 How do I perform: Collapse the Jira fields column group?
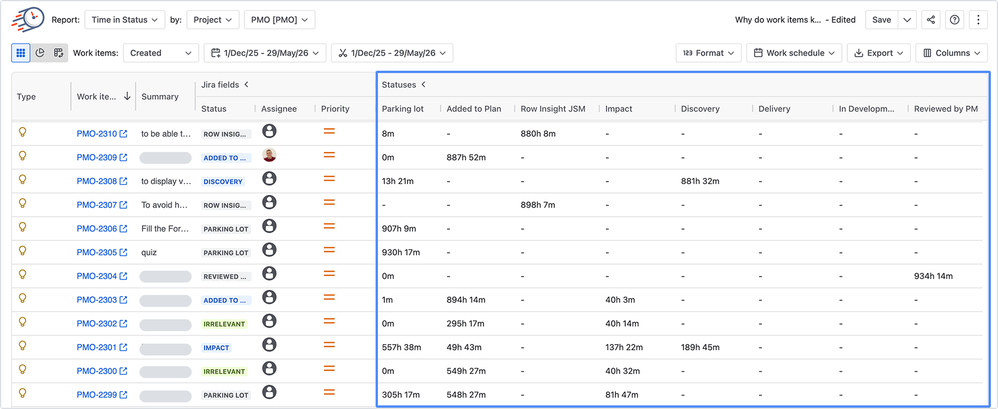click(246, 85)
